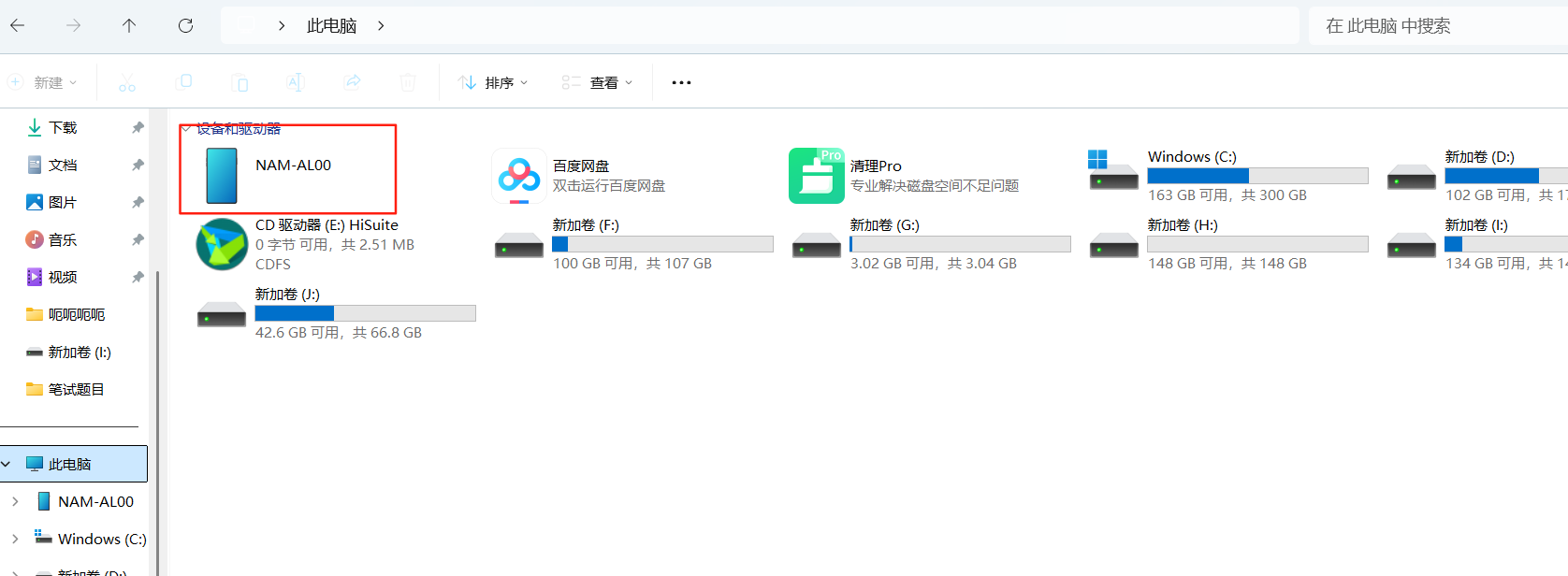Screen dimensions: 1568x576
Task: Click the Rename toolbar icon
Action: click(296, 82)
